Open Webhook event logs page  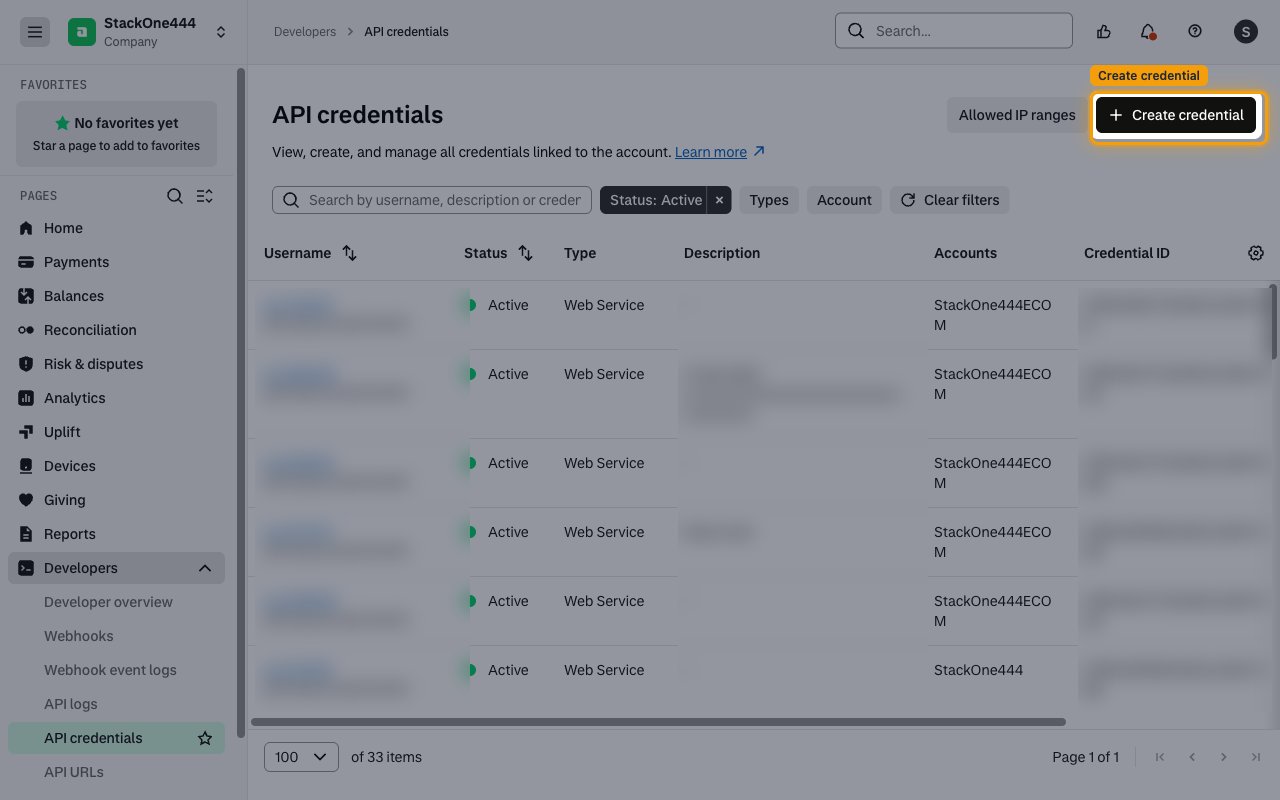pos(116,670)
